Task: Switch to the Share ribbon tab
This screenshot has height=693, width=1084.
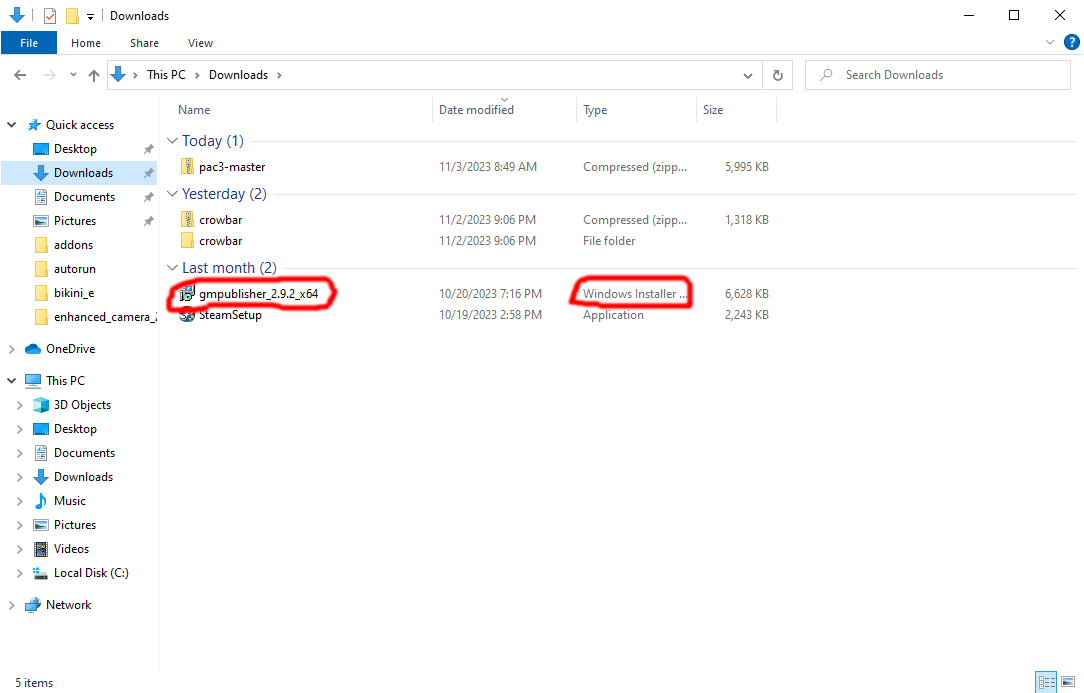Action: point(144,43)
